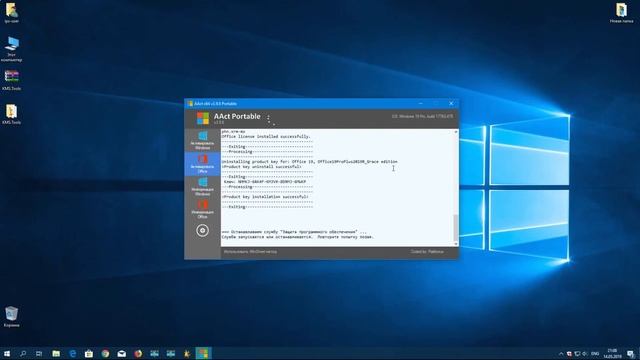Open the Office information sidebar button
640x360 pixels.
202,209
